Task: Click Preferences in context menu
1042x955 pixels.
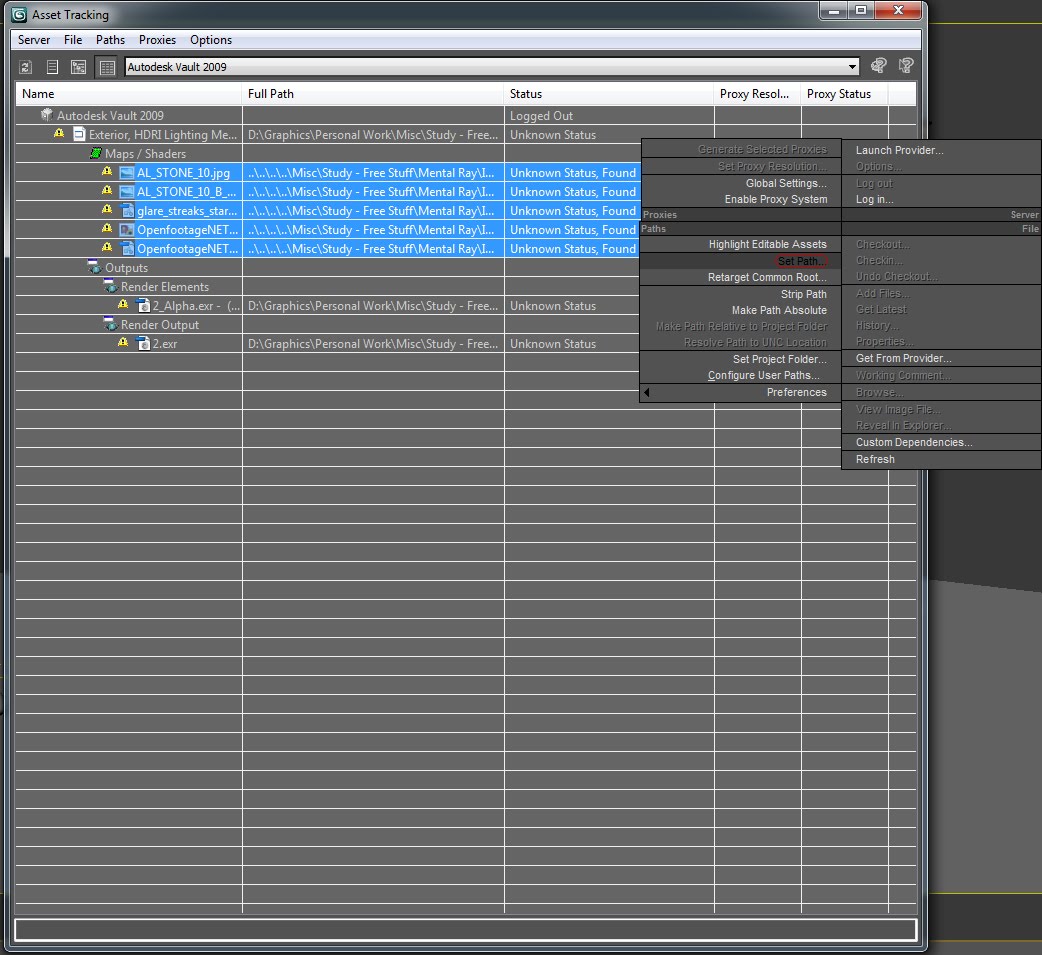Action: (796, 392)
